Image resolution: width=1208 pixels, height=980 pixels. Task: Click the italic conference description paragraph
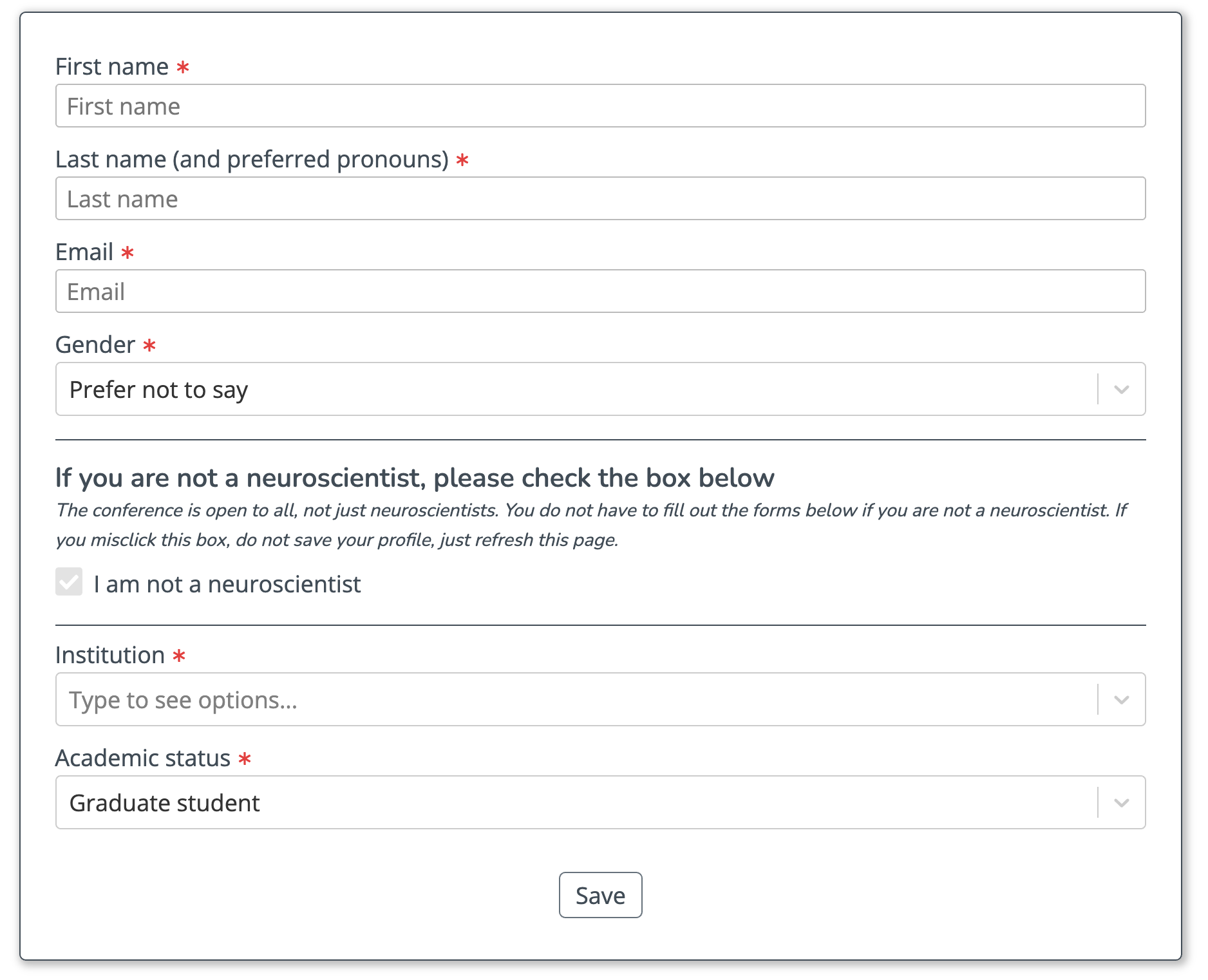[591, 525]
